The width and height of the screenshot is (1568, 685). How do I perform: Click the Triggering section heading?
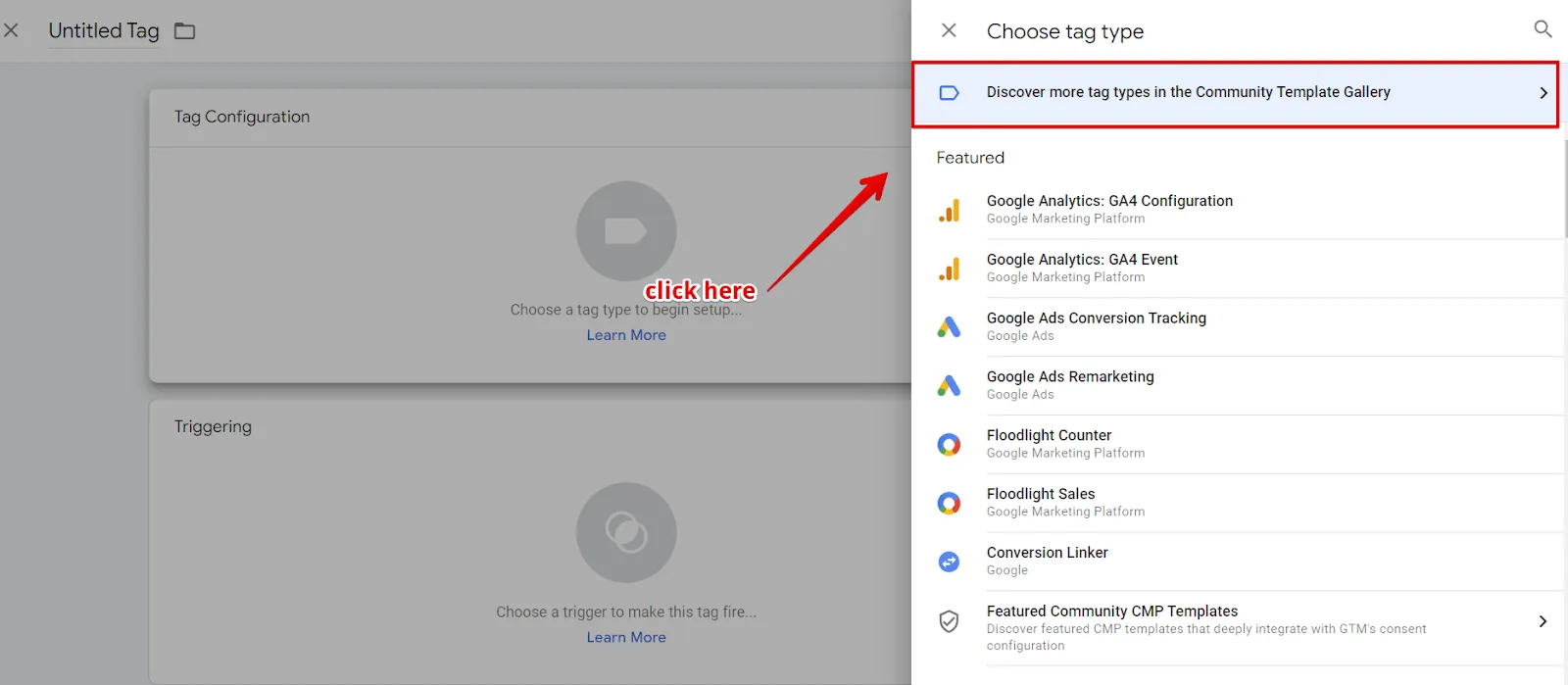click(213, 426)
